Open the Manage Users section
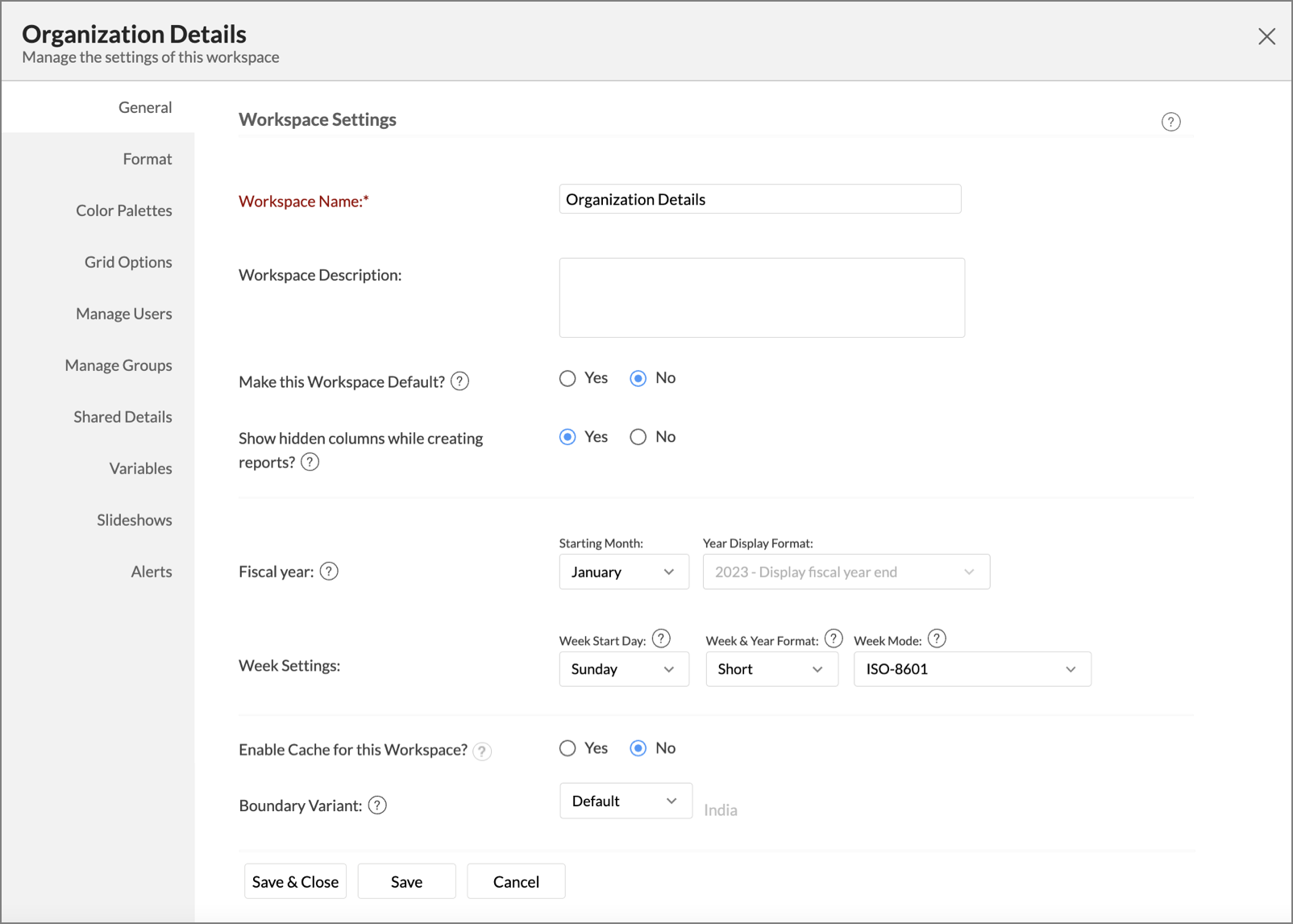This screenshot has width=1293, height=924. [x=124, y=314]
